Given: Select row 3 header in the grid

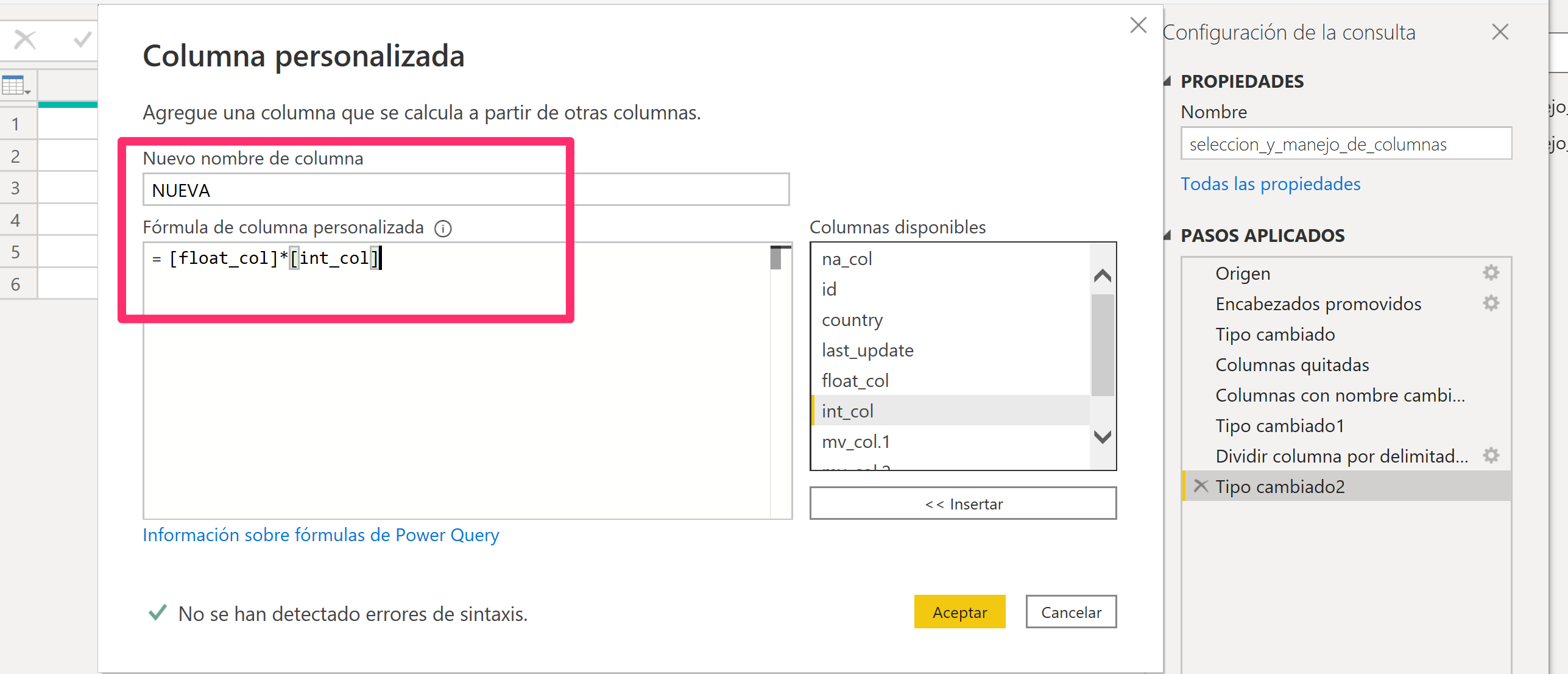Looking at the screenshot, I should [x=18, y=188].
